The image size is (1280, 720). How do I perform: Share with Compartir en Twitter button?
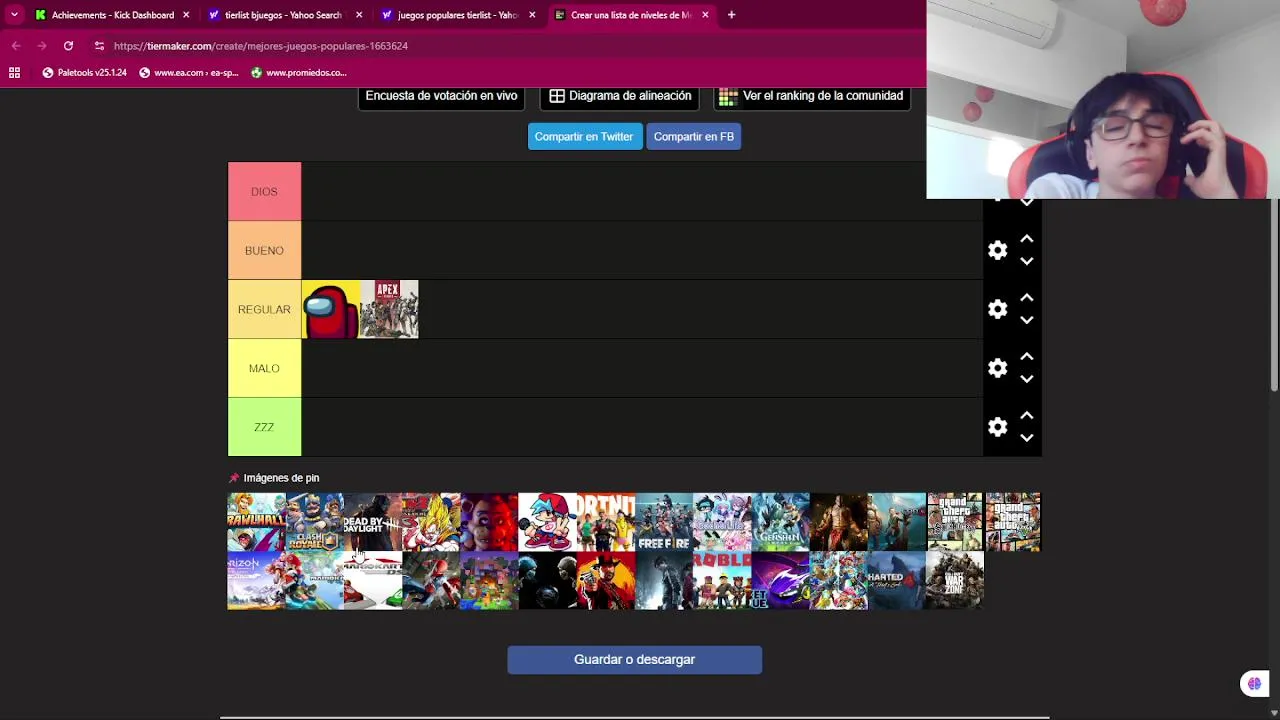coord(584,136)
